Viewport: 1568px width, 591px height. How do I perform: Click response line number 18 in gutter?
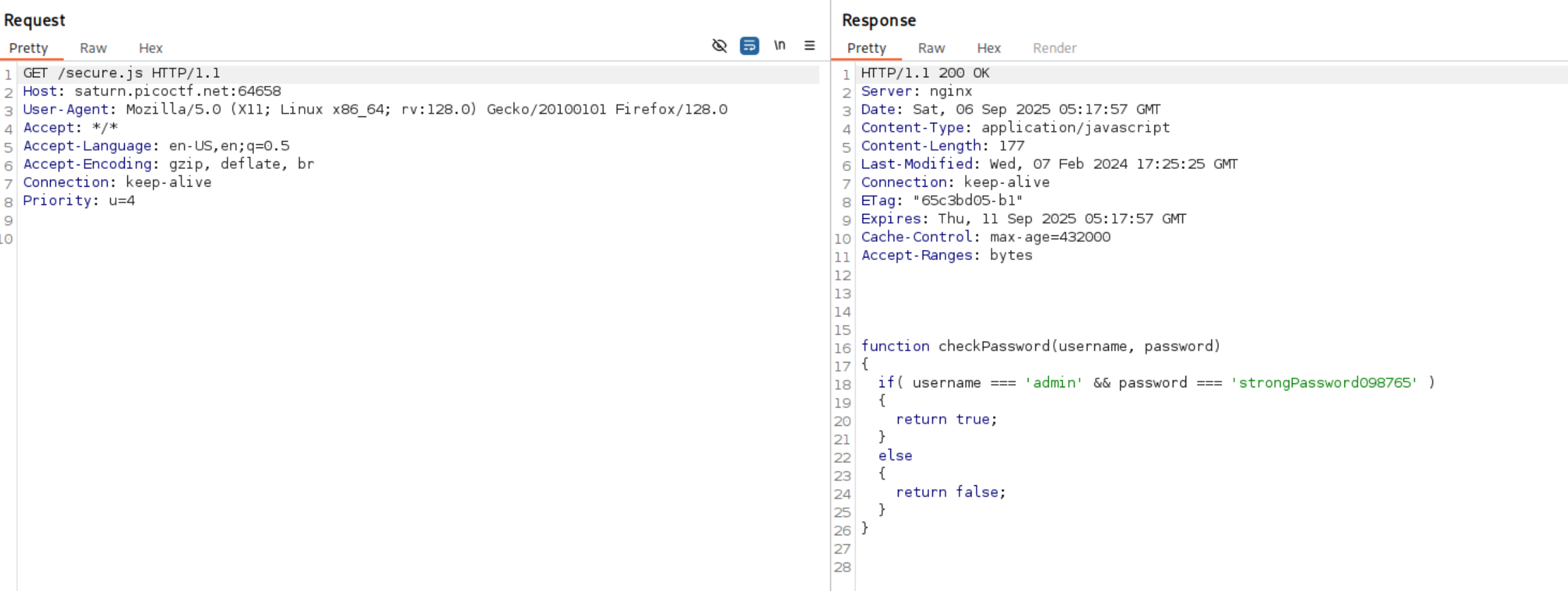pos(842,385)
